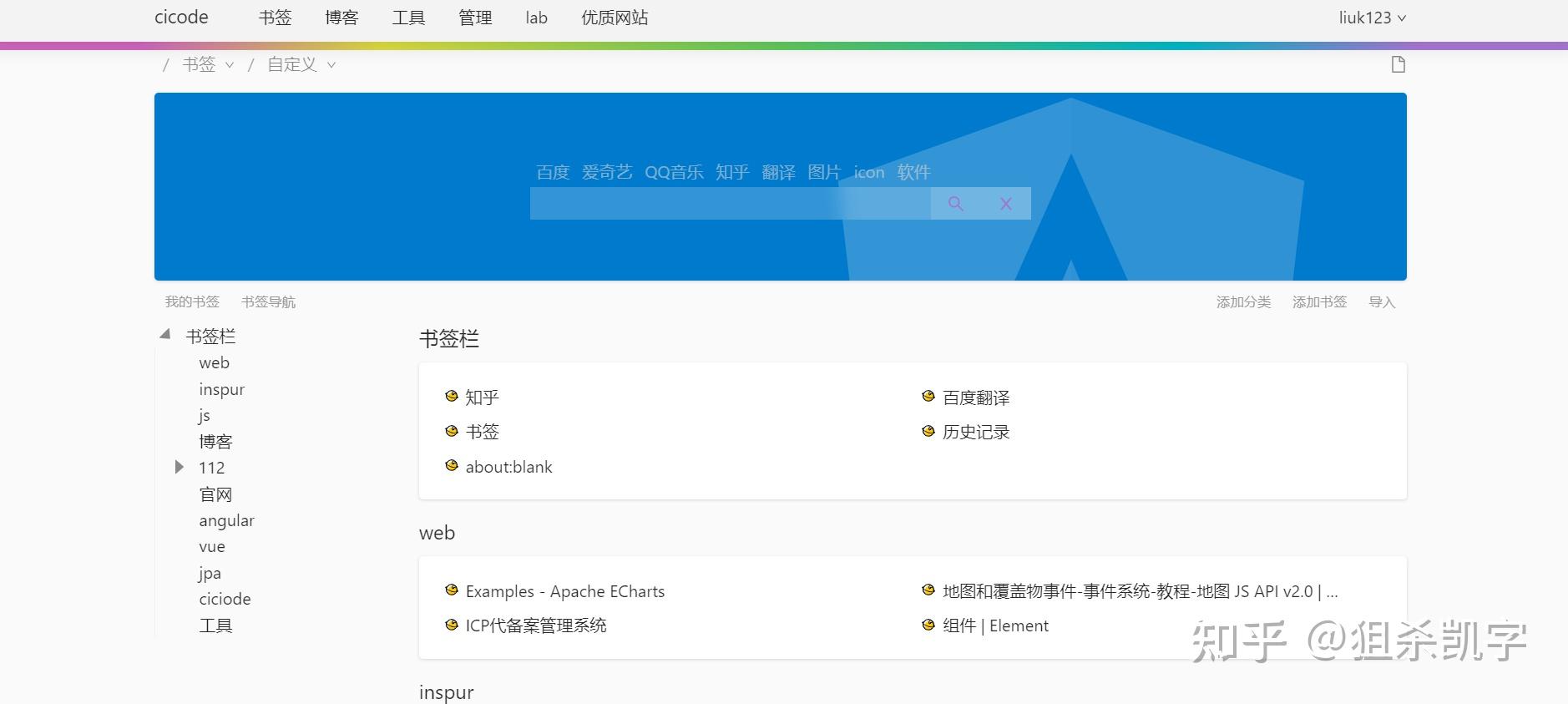
Task: Select web in bookmark tree
Action: point(214,362)
